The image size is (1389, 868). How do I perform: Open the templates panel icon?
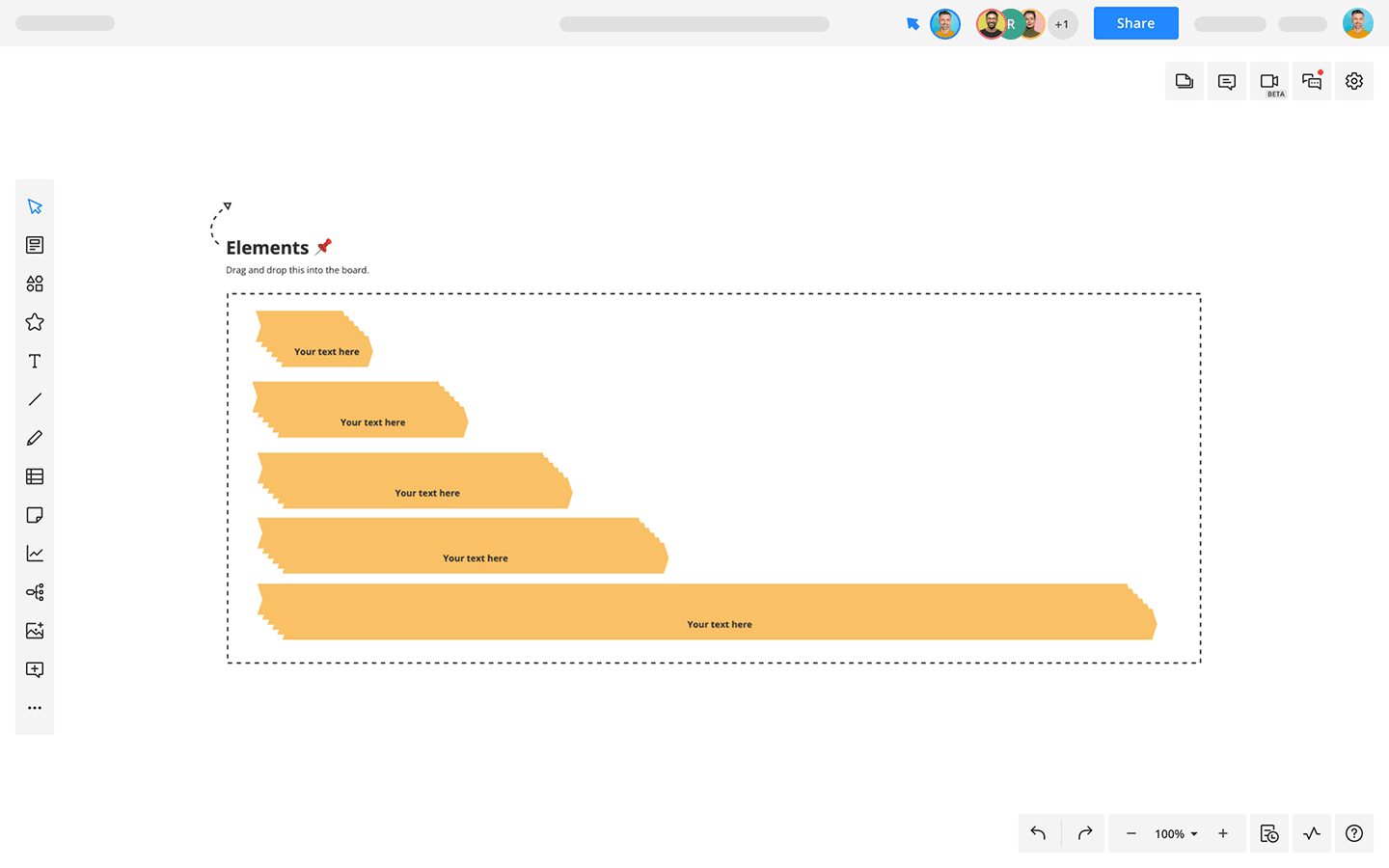(x=35, y=245)
